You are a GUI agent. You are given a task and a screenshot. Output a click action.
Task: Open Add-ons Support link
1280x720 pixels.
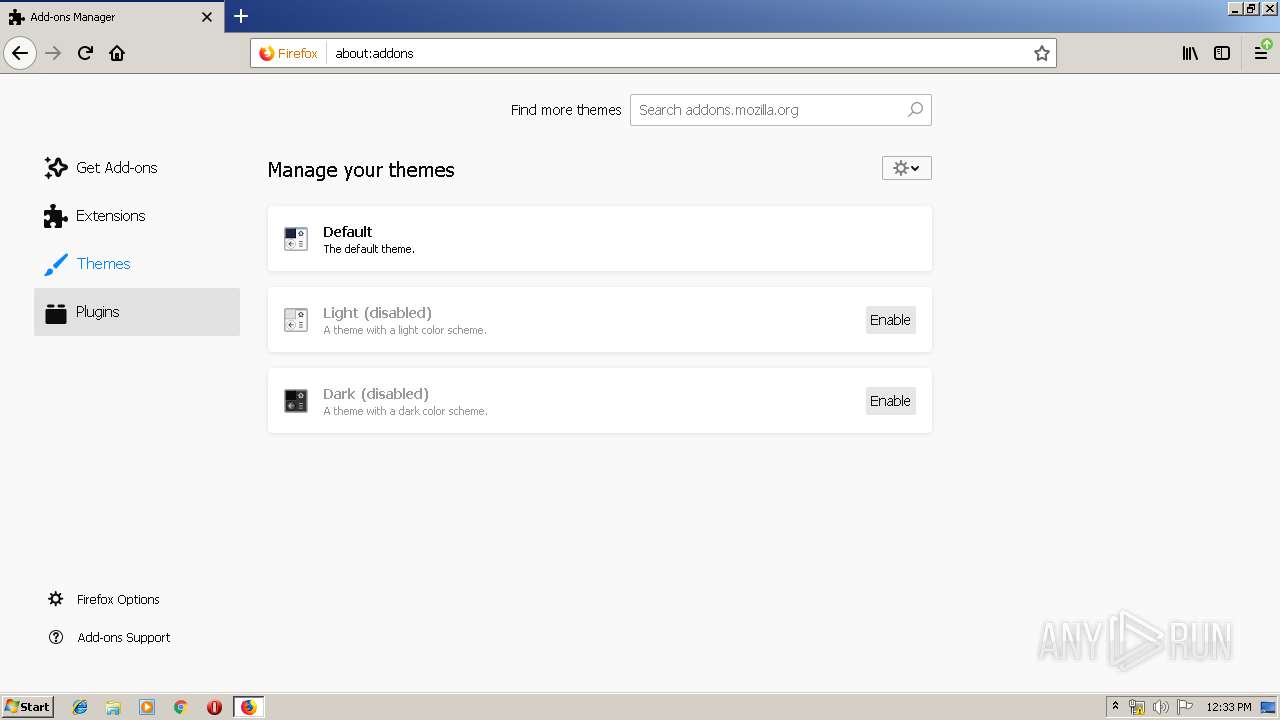coord(123,638)
